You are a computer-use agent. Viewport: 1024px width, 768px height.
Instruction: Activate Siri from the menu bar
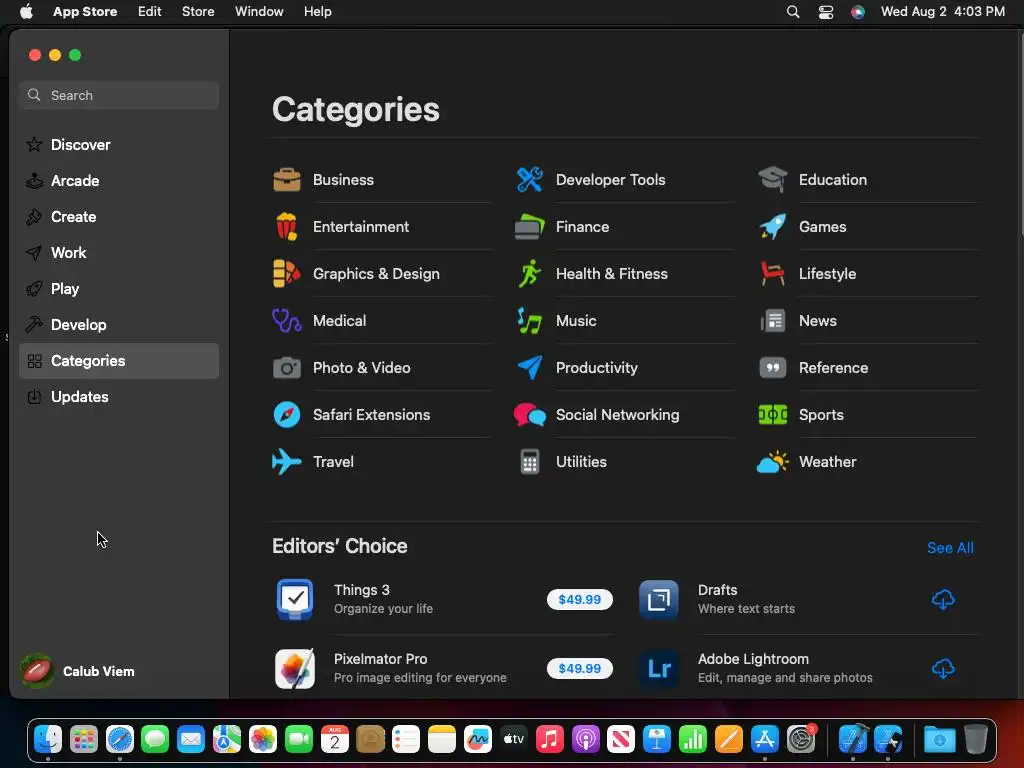[857, 11]
